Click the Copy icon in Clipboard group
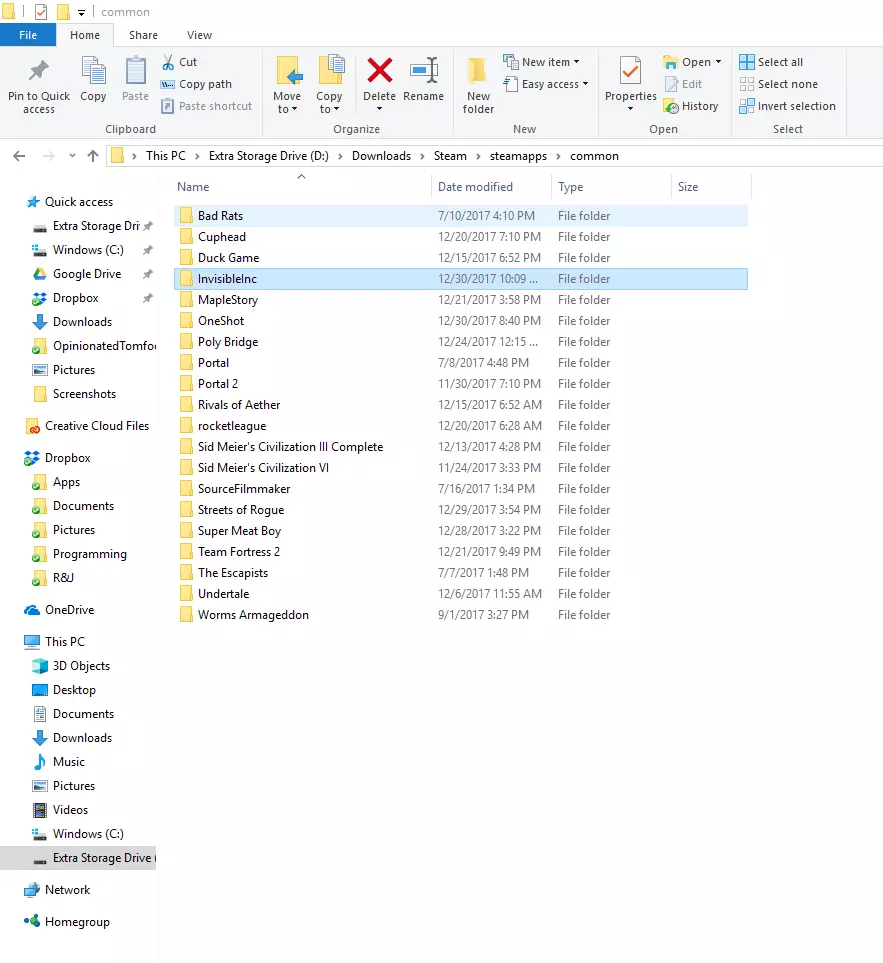The image size is (883, 963). [x=93, y=70]
